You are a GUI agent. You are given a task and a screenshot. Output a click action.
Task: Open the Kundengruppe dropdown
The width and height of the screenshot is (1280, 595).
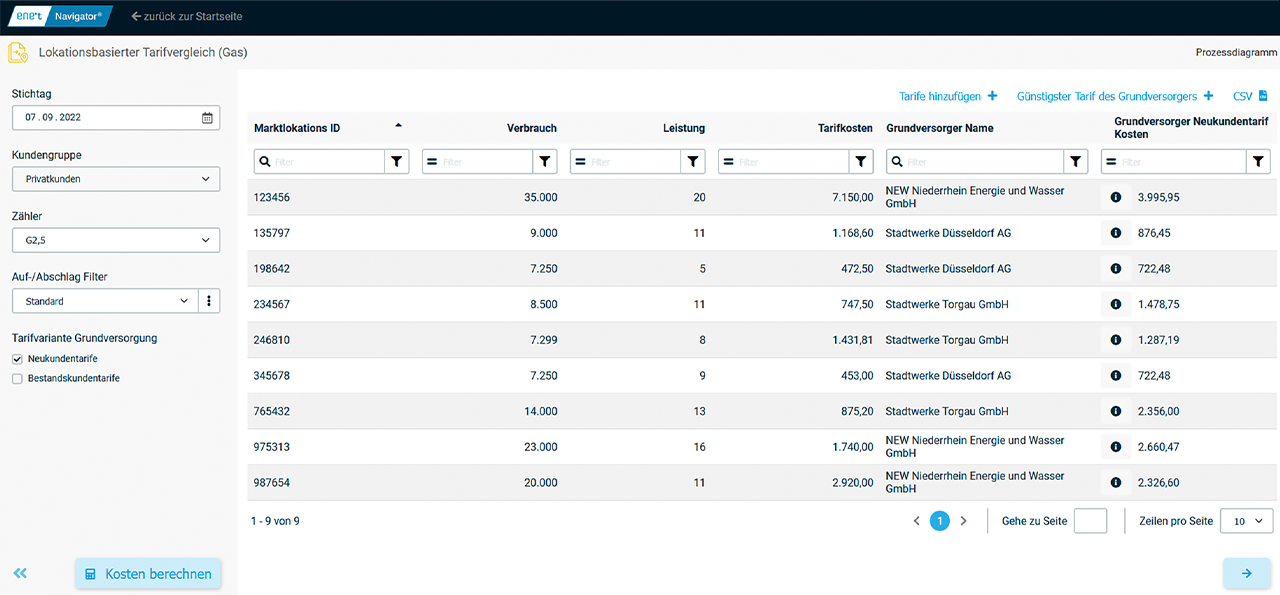116,179
